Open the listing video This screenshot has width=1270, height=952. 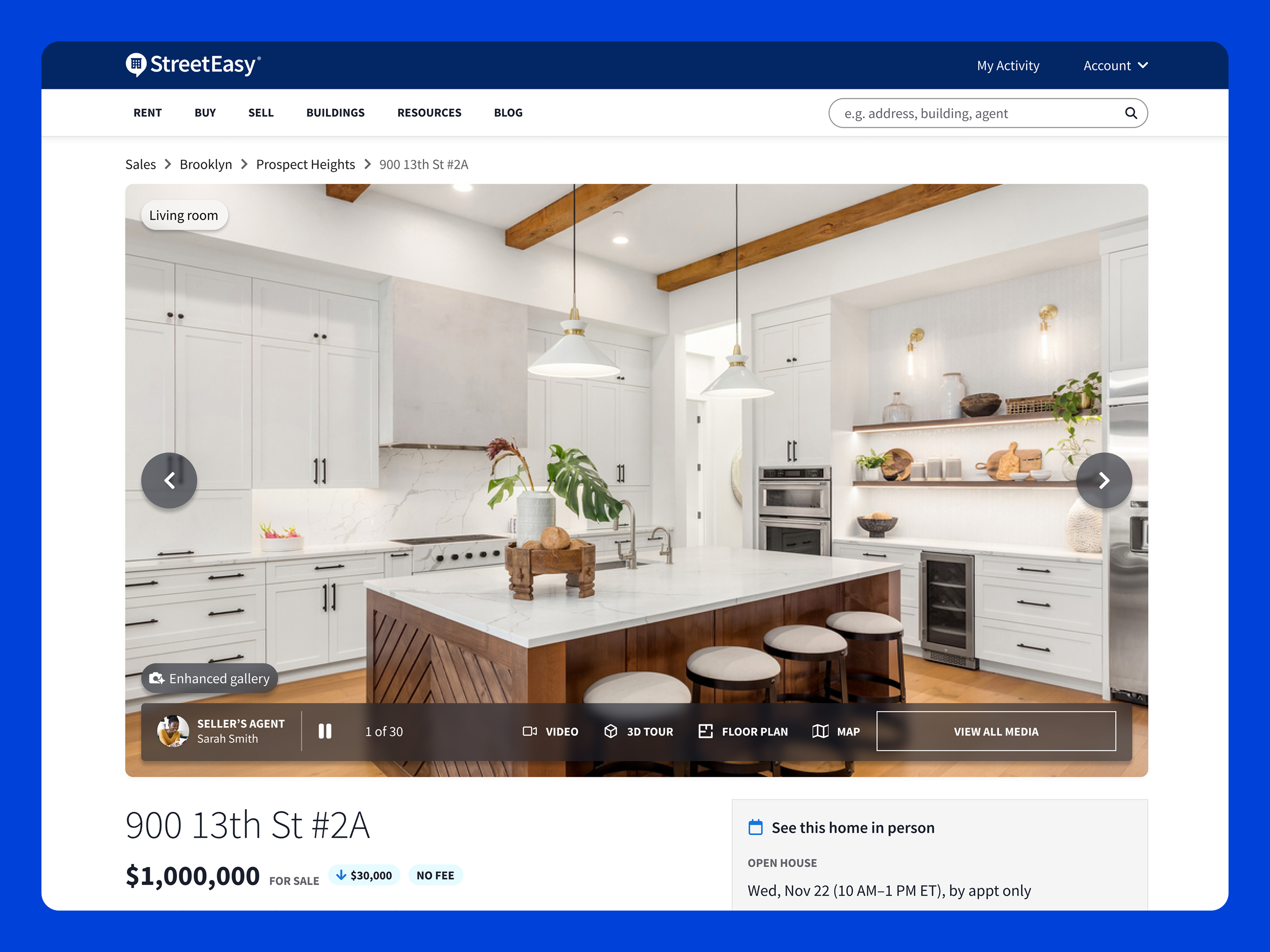coord(549,731)
